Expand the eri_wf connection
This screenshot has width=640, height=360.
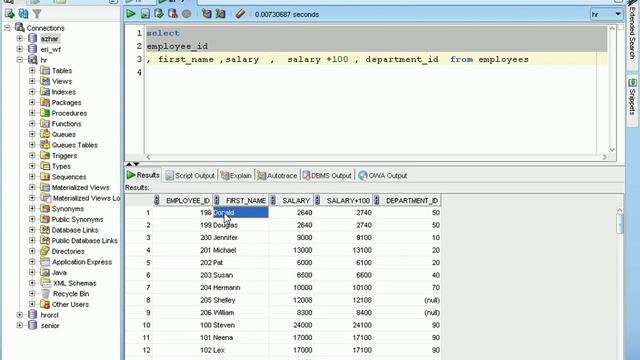[x=20, y=49]
